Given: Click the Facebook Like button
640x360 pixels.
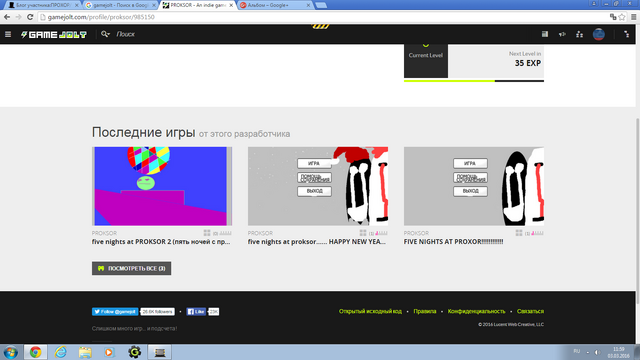Looking at the screenshot, I should point(196,312).
